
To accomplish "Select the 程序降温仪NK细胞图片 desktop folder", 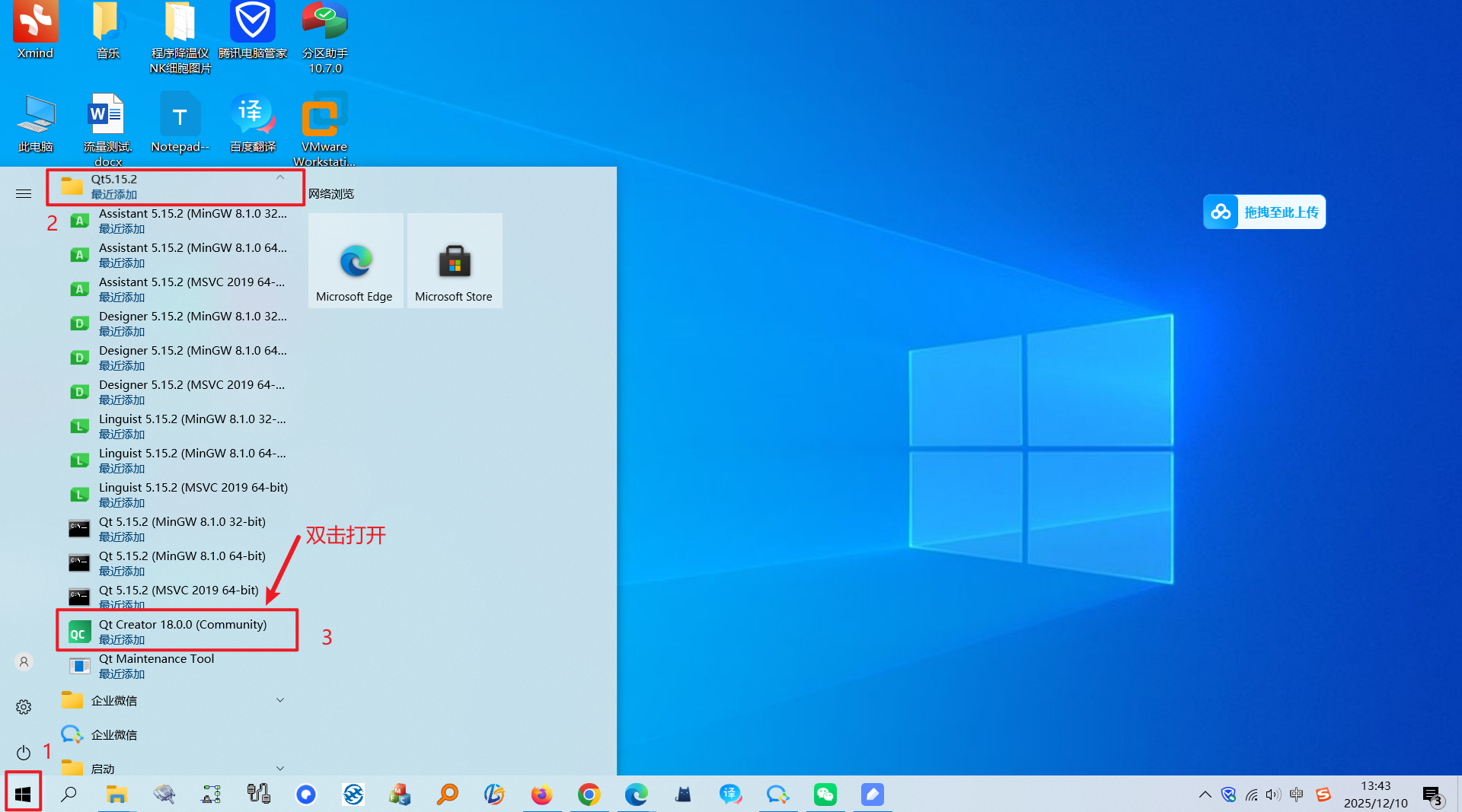I will pos(180,37).
